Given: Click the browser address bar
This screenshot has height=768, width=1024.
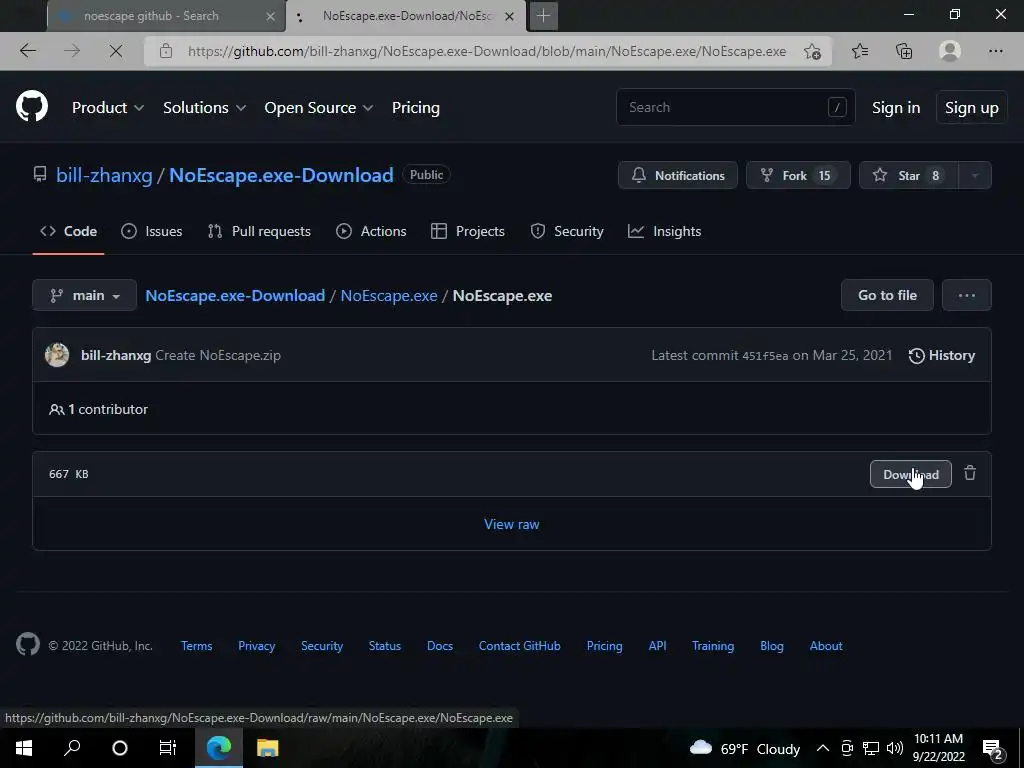Looking at the screenshot, I should (x=487, y=51).
